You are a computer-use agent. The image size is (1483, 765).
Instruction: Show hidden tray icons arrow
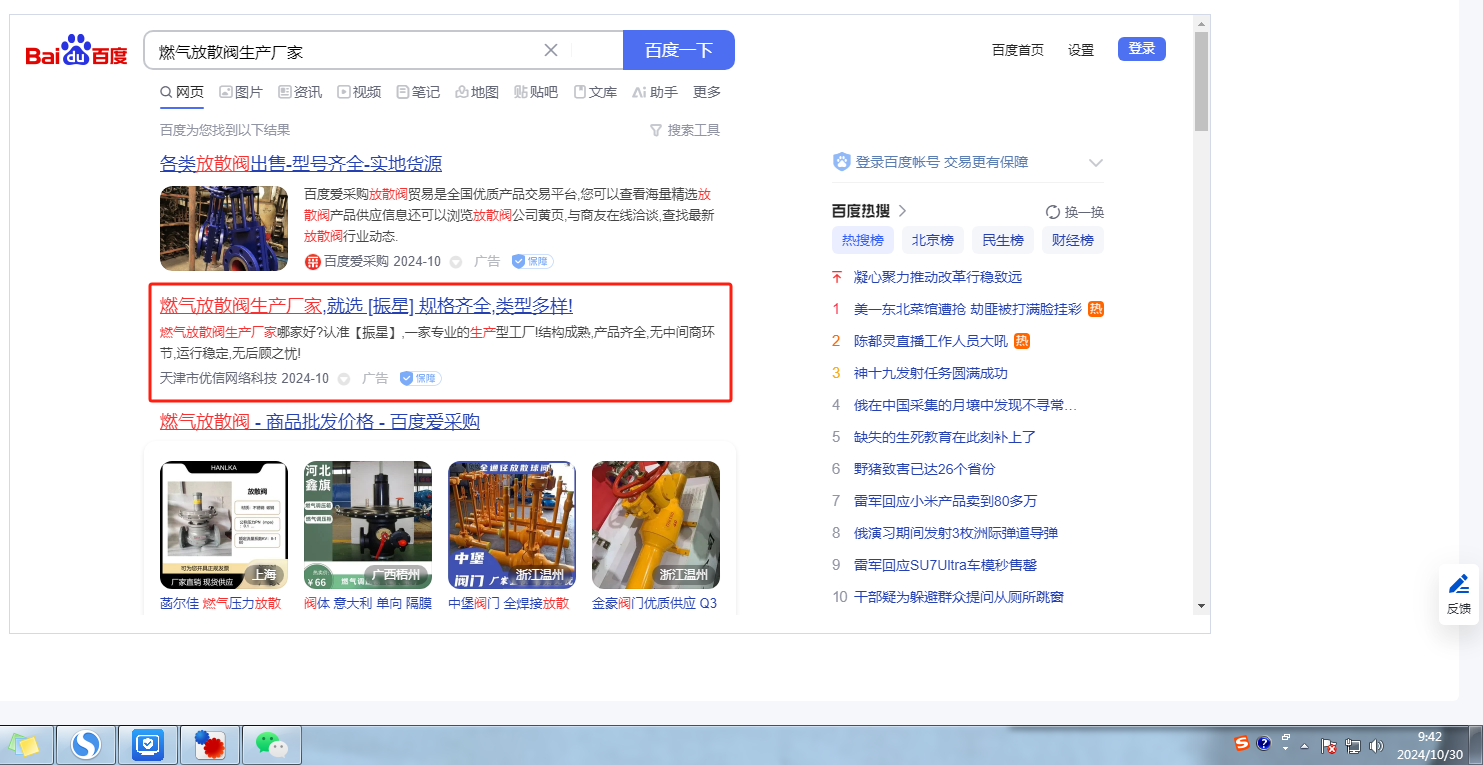pos(1304,746)
